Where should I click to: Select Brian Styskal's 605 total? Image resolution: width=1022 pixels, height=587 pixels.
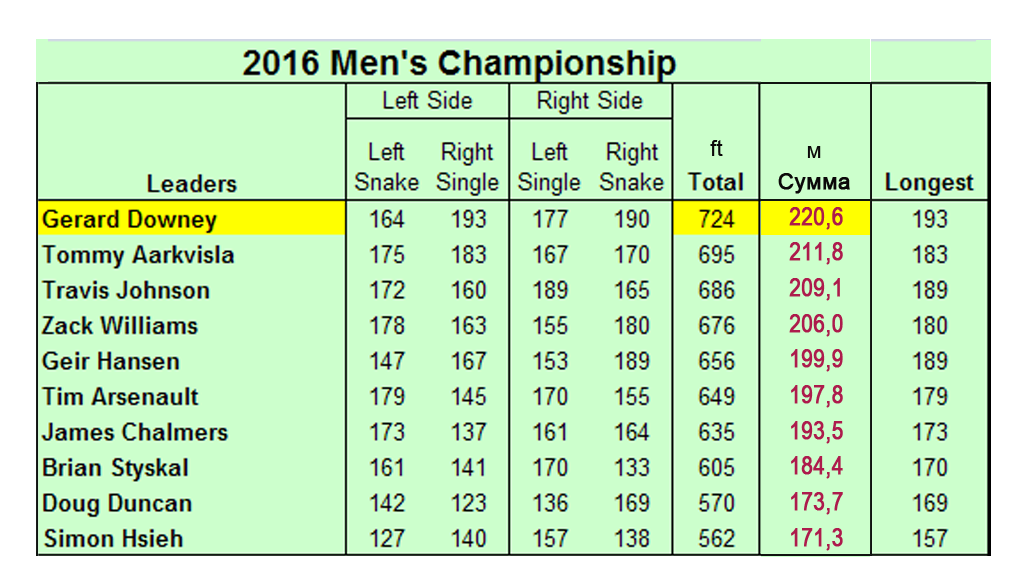(716, 468)
